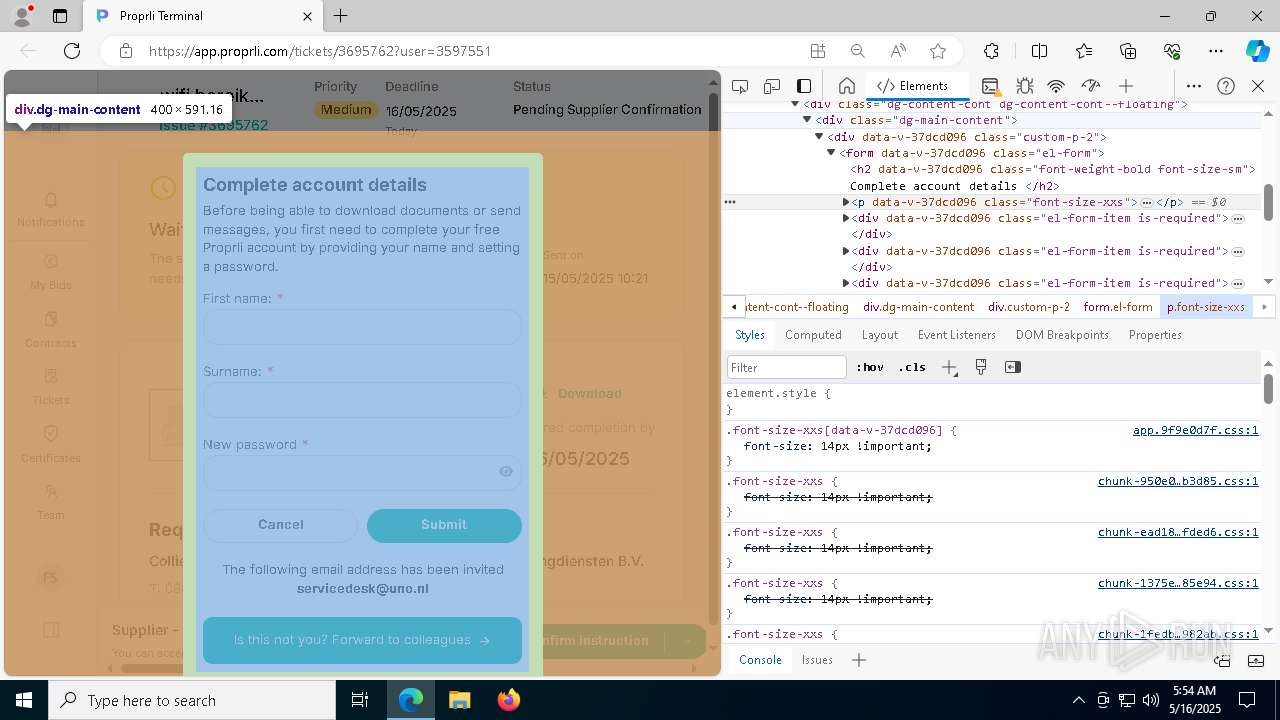Open DevTools help question mark icon
The height and width of the screenshot is (720, 1280).
[x=1226, y=86]
